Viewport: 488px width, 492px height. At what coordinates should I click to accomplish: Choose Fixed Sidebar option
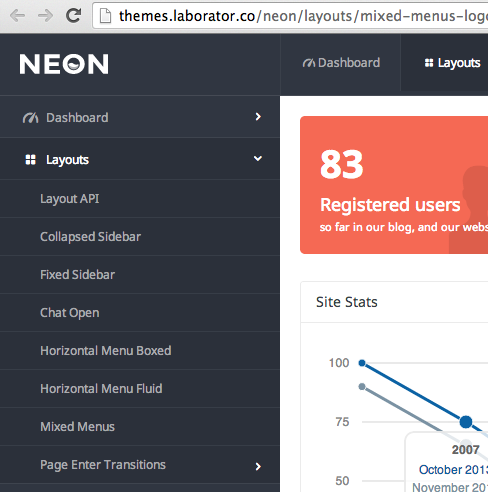point(77,275)
